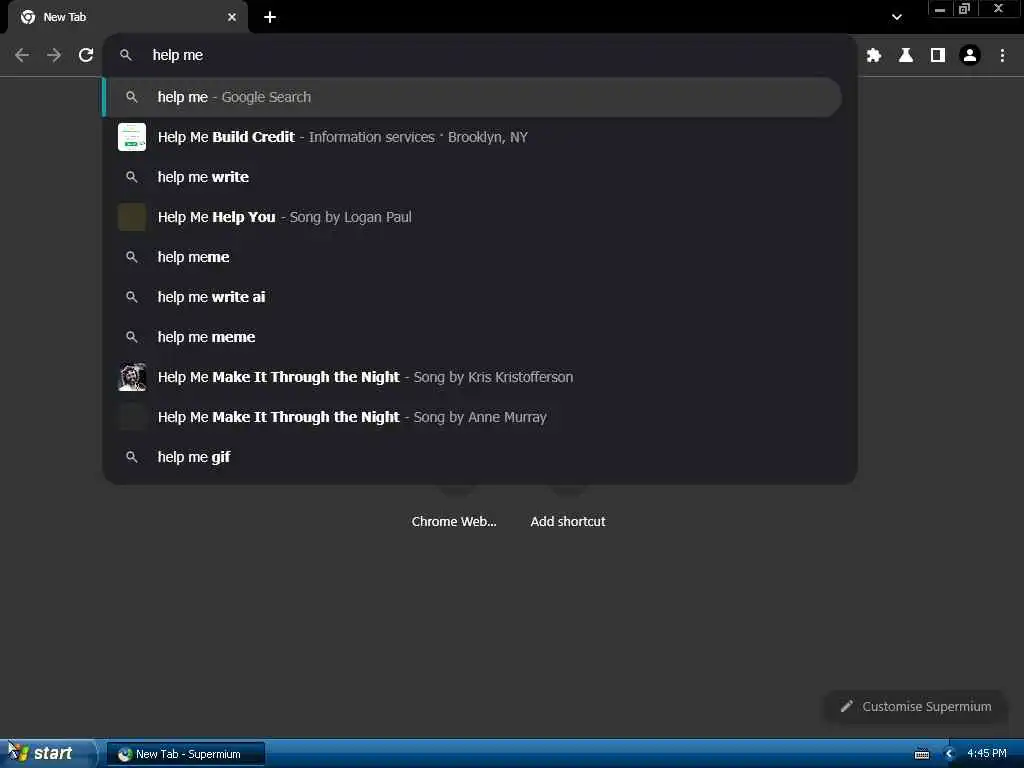Screen dimensions: 1024x768
Task: Click the 4:45 PM system clock
Action: click(x=987, y=754)
